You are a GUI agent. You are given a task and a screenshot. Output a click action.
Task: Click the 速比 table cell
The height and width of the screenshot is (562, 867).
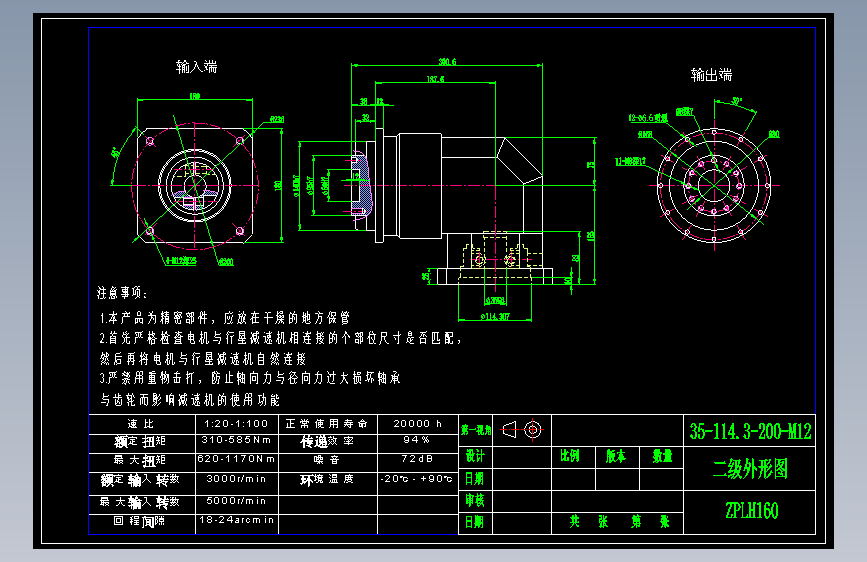[x=142, y=424]
